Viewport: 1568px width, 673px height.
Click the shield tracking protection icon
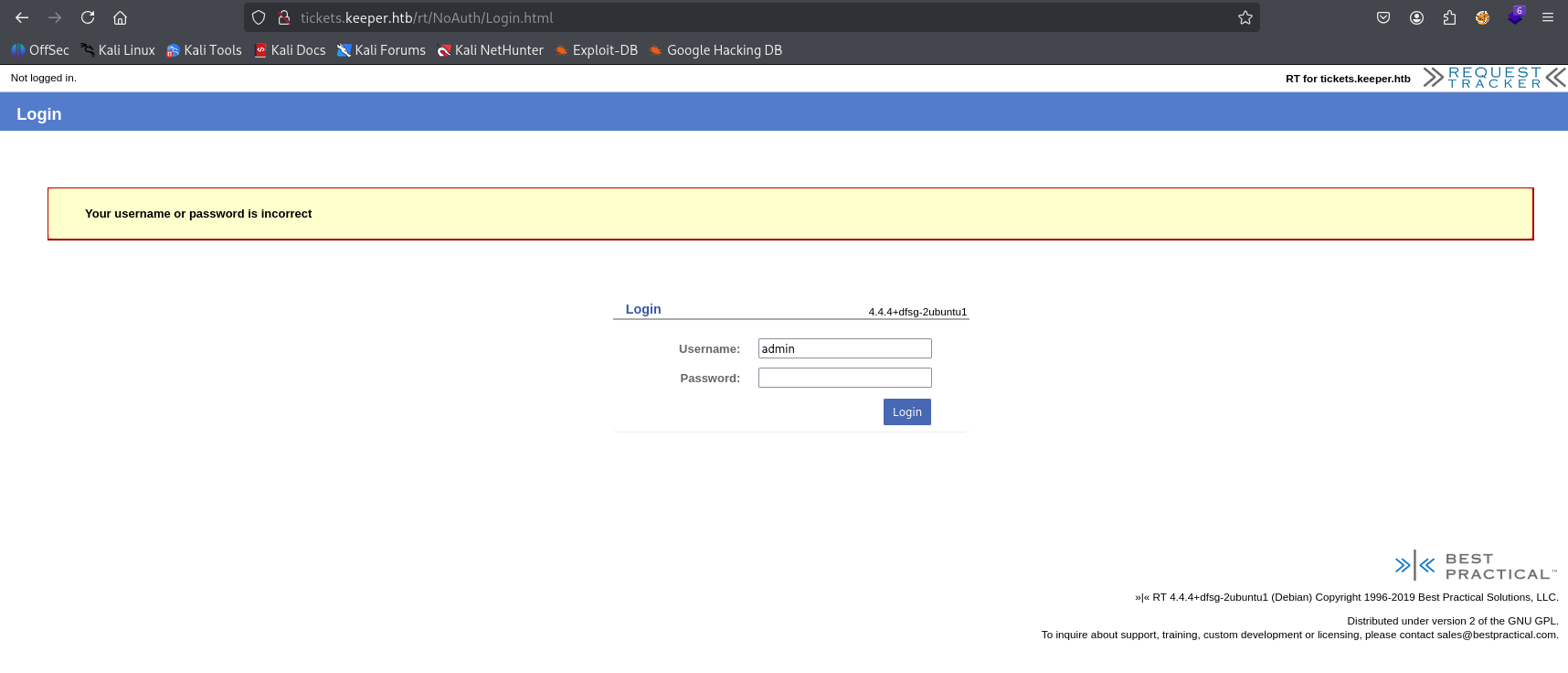[x=259, y=17]
